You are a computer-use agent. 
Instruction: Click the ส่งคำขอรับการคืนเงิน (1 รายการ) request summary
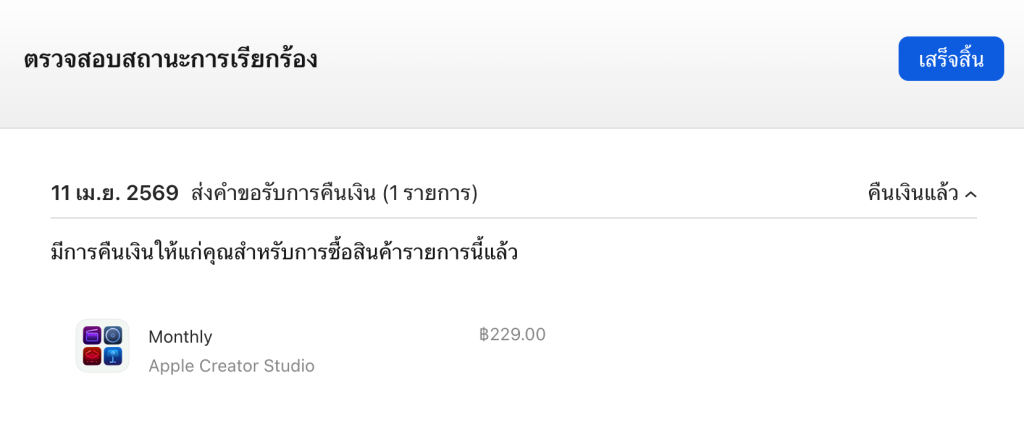(x=334, y=193)
